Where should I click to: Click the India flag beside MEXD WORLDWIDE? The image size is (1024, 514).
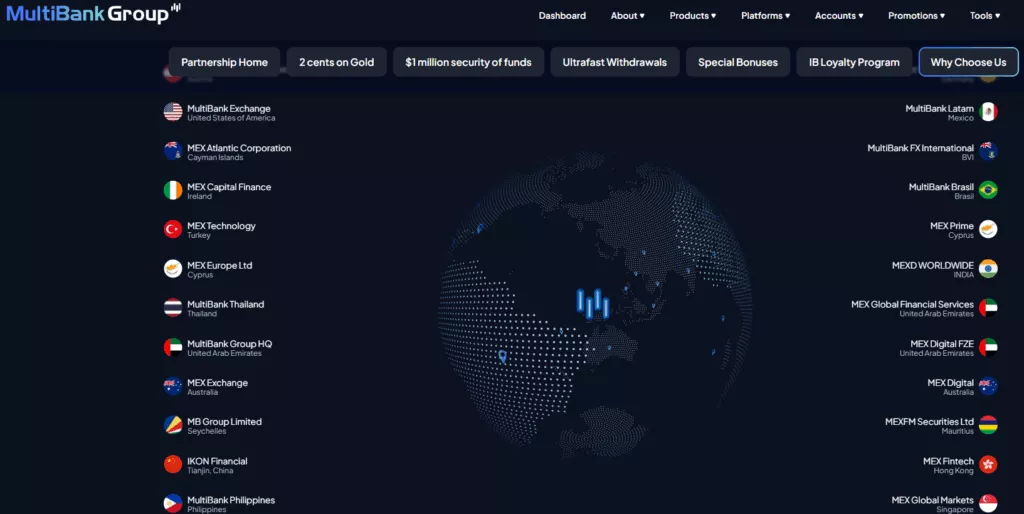pos(988,268)
